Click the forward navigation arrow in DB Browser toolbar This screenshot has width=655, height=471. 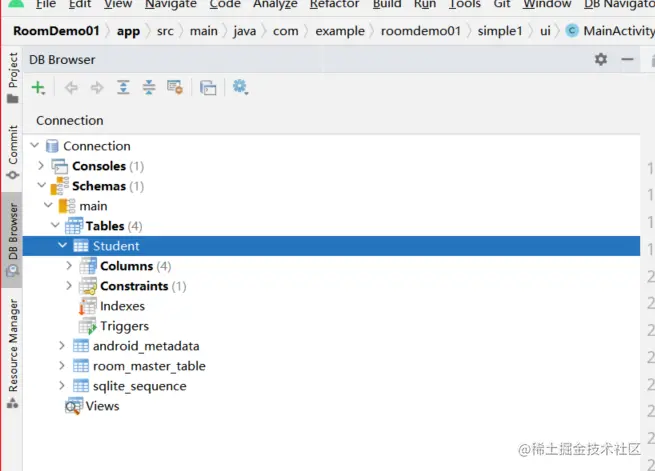coord(97,88)
